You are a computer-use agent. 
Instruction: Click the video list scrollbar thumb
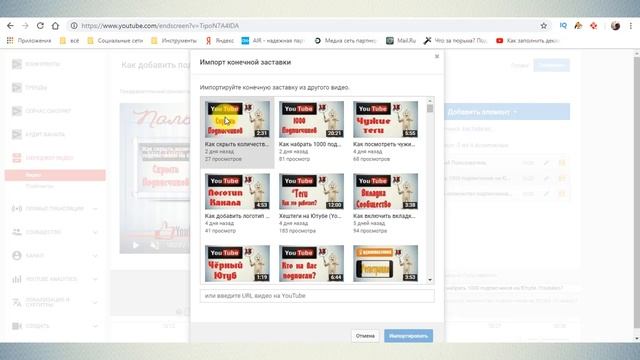click(430, 108)
